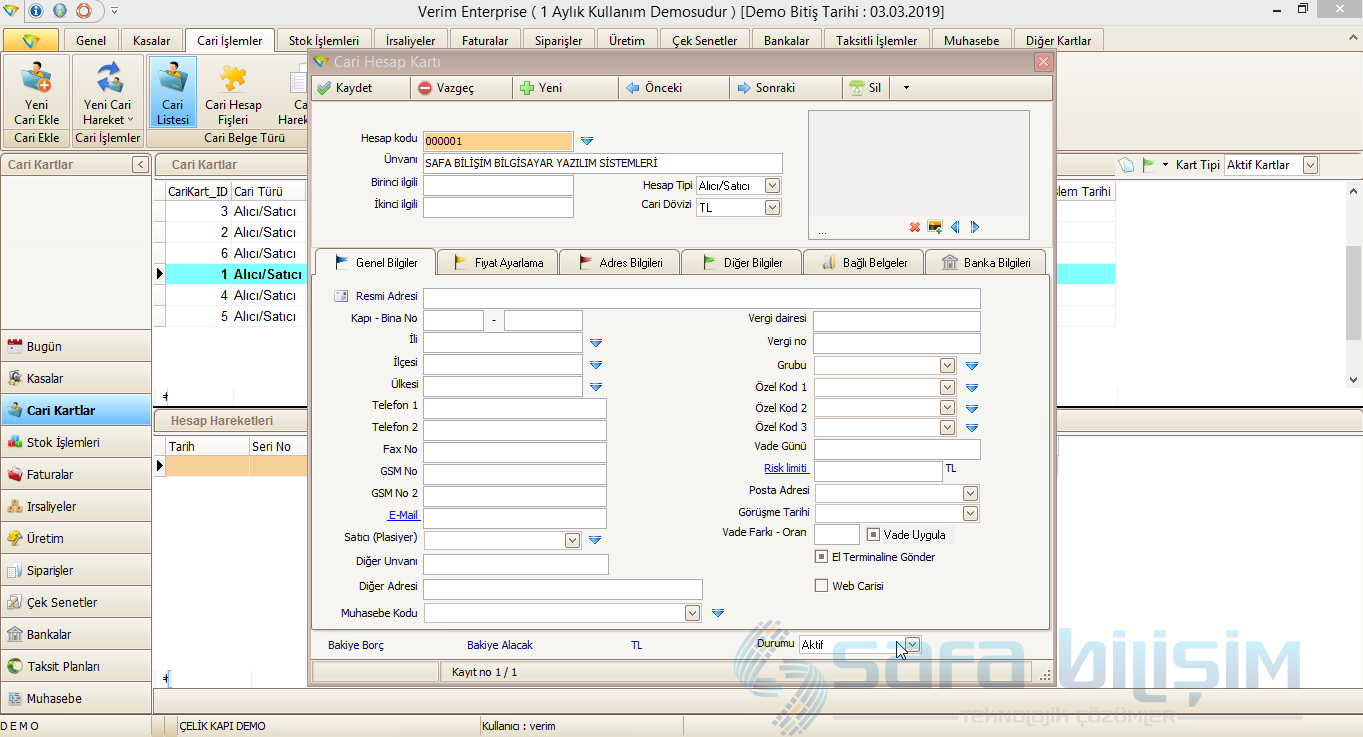1363x737 pixels.
Task: Open the Faturalar ribbon tab
Action: [485, 41]
